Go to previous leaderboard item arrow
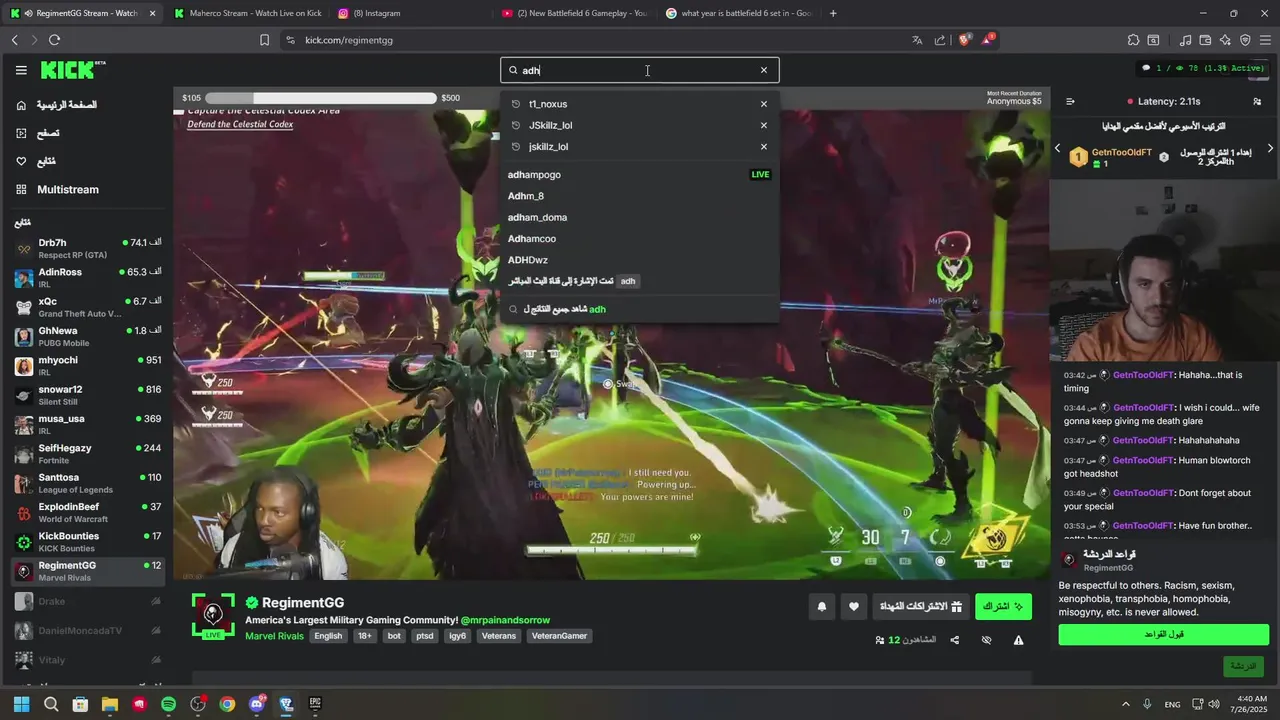The width and height of the screenshot is (1280, 720). pos(1057,148)
